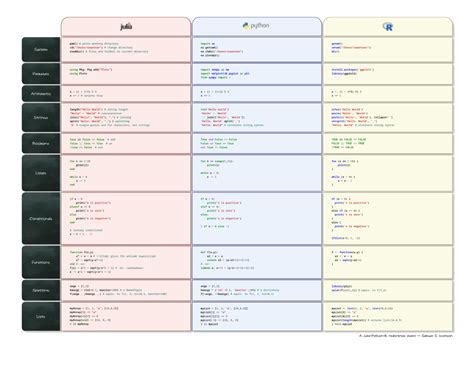The image size is (474, 366).
Task: Click the Python System code cell
Action: (257, 49)
